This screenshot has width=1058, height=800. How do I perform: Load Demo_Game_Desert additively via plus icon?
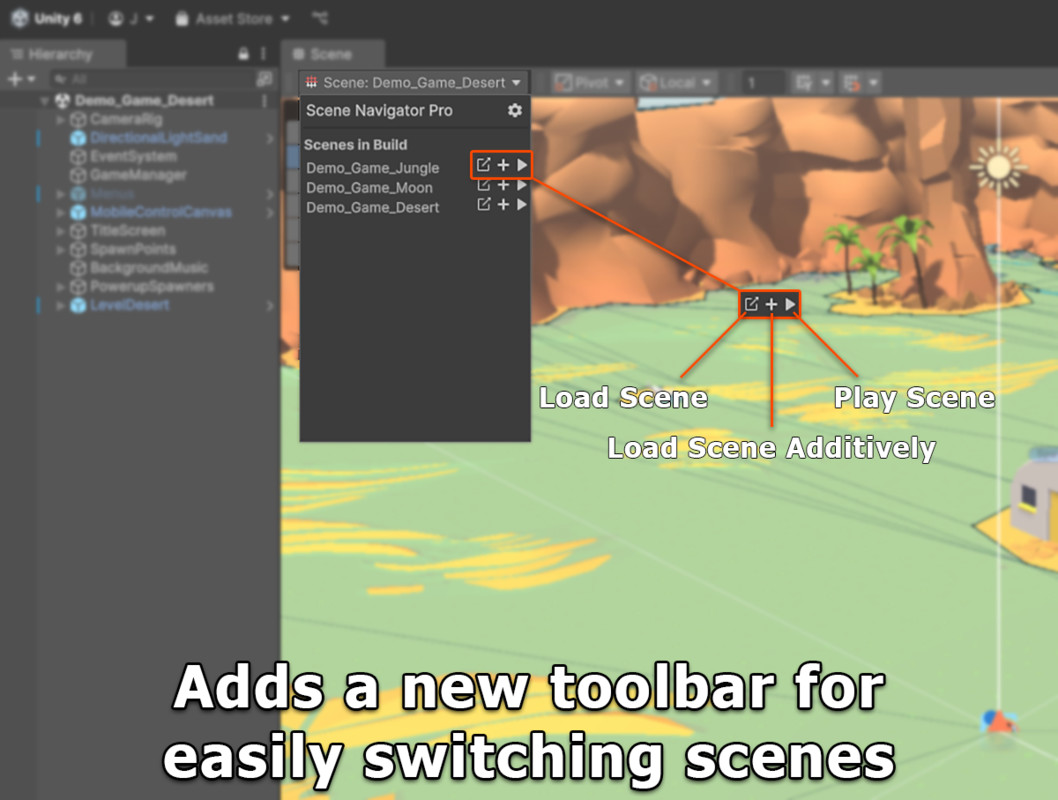(x=503, y=204)
